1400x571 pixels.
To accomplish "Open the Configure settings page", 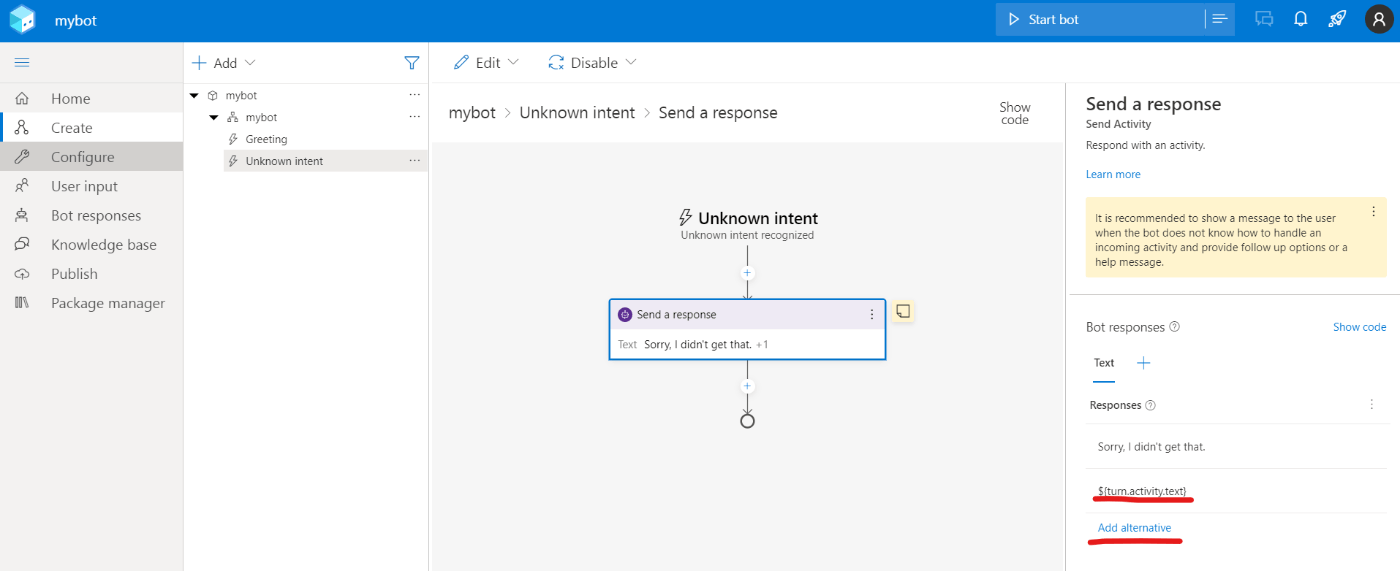I will point(82,156).
